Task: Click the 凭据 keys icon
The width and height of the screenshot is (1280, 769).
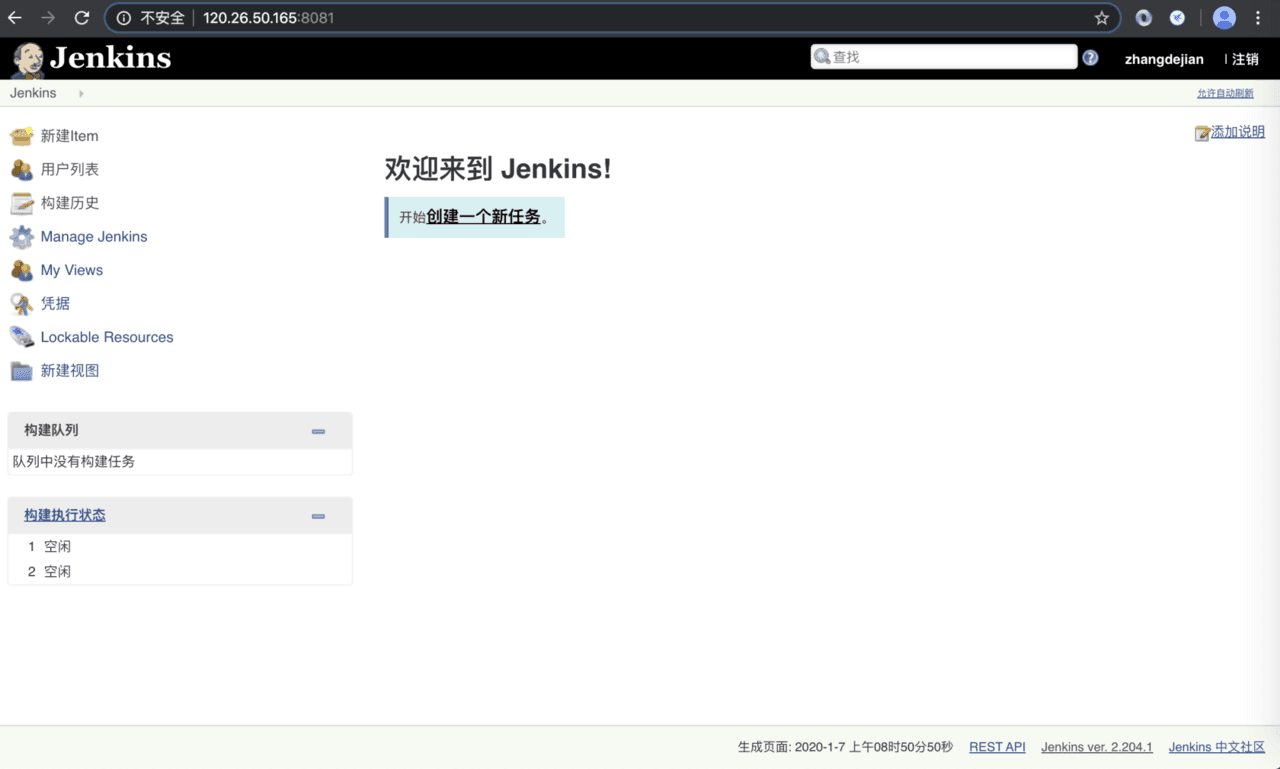Action: pos(22,304)
